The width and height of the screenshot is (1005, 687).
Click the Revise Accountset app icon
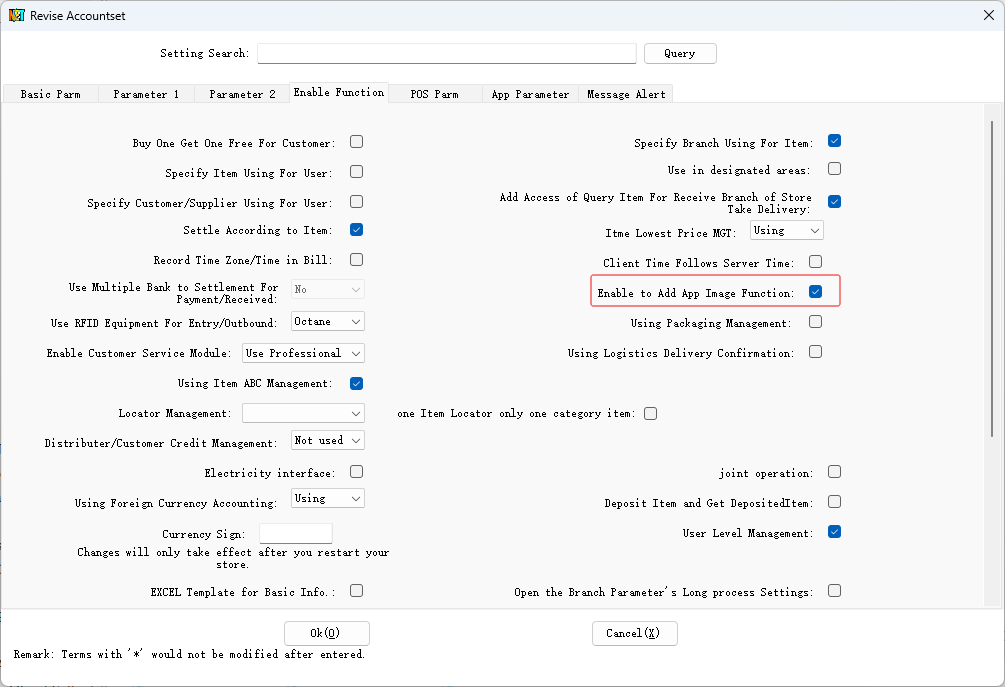coord(16,16)
